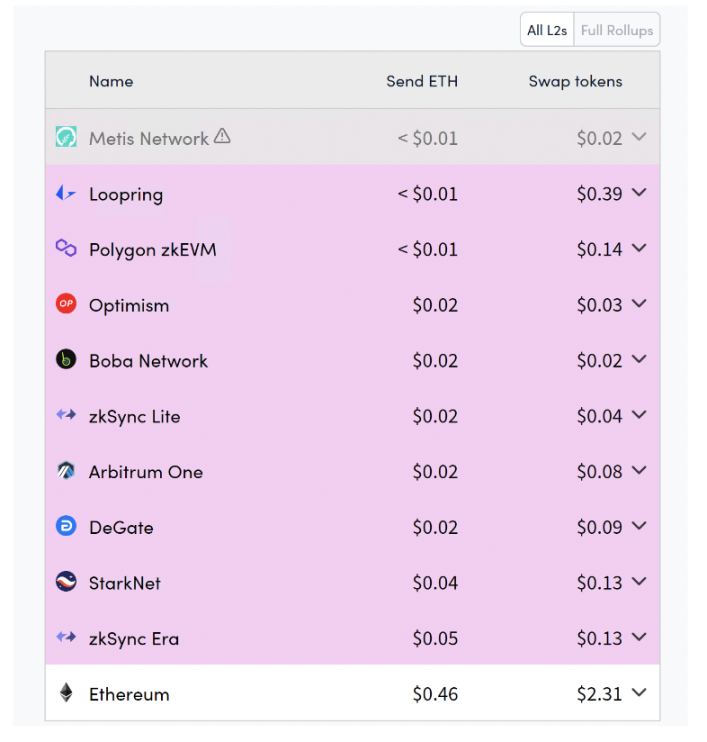
Task: Switch to the Full Rollups filter
Action: (616, 30)
